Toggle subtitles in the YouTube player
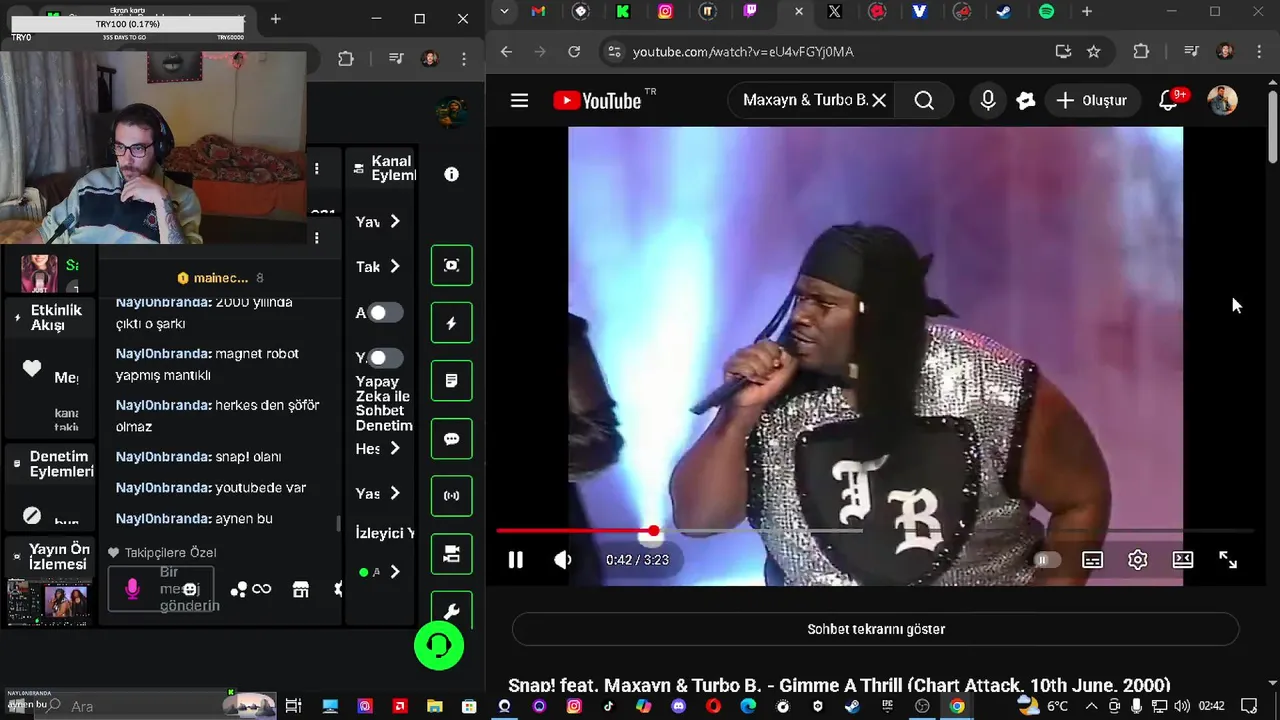 [1092, 560]
